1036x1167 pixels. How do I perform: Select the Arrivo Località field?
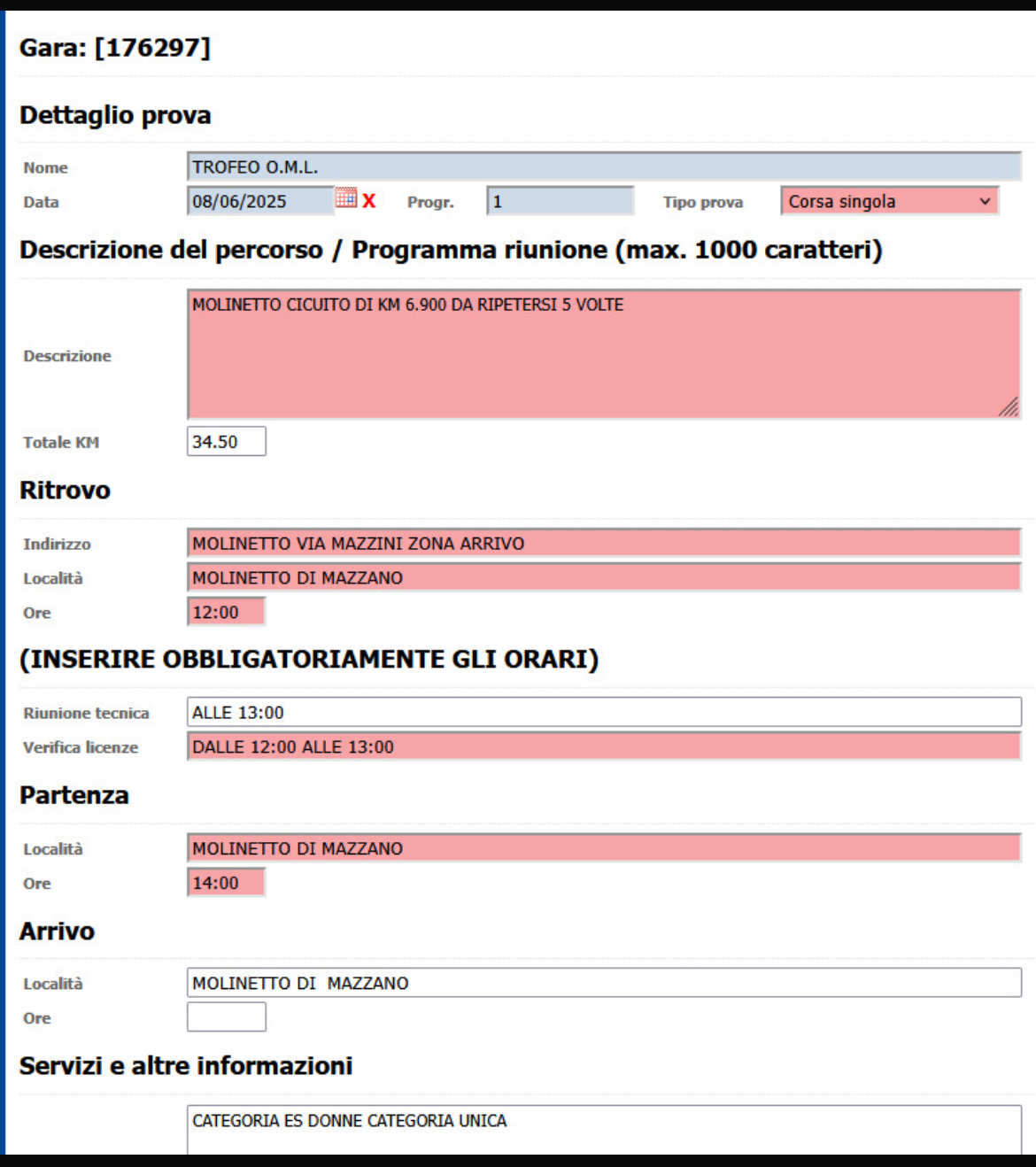pyautogui.click(x=603, y=983)
